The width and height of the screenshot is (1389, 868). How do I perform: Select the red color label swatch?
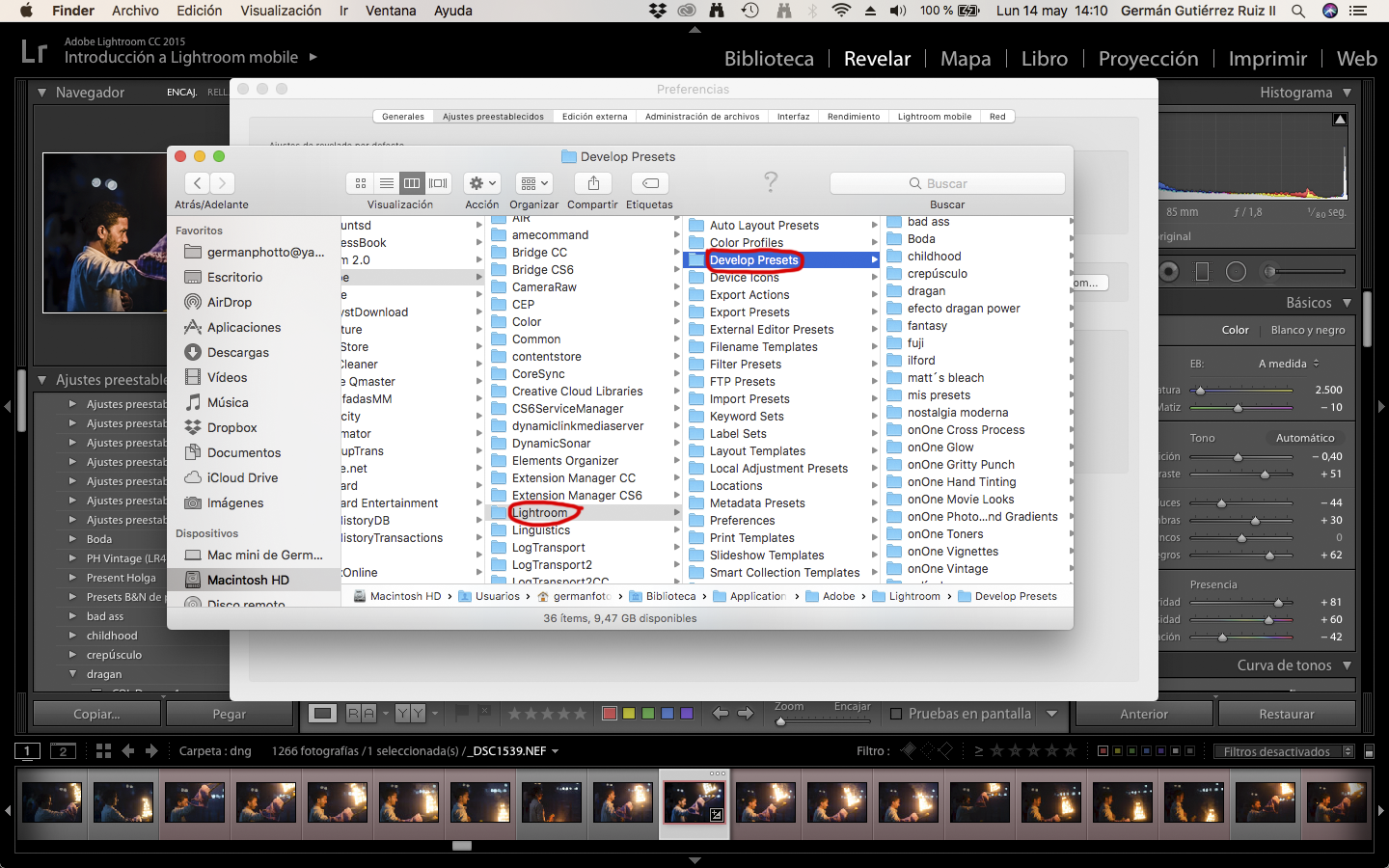(610, 714)
